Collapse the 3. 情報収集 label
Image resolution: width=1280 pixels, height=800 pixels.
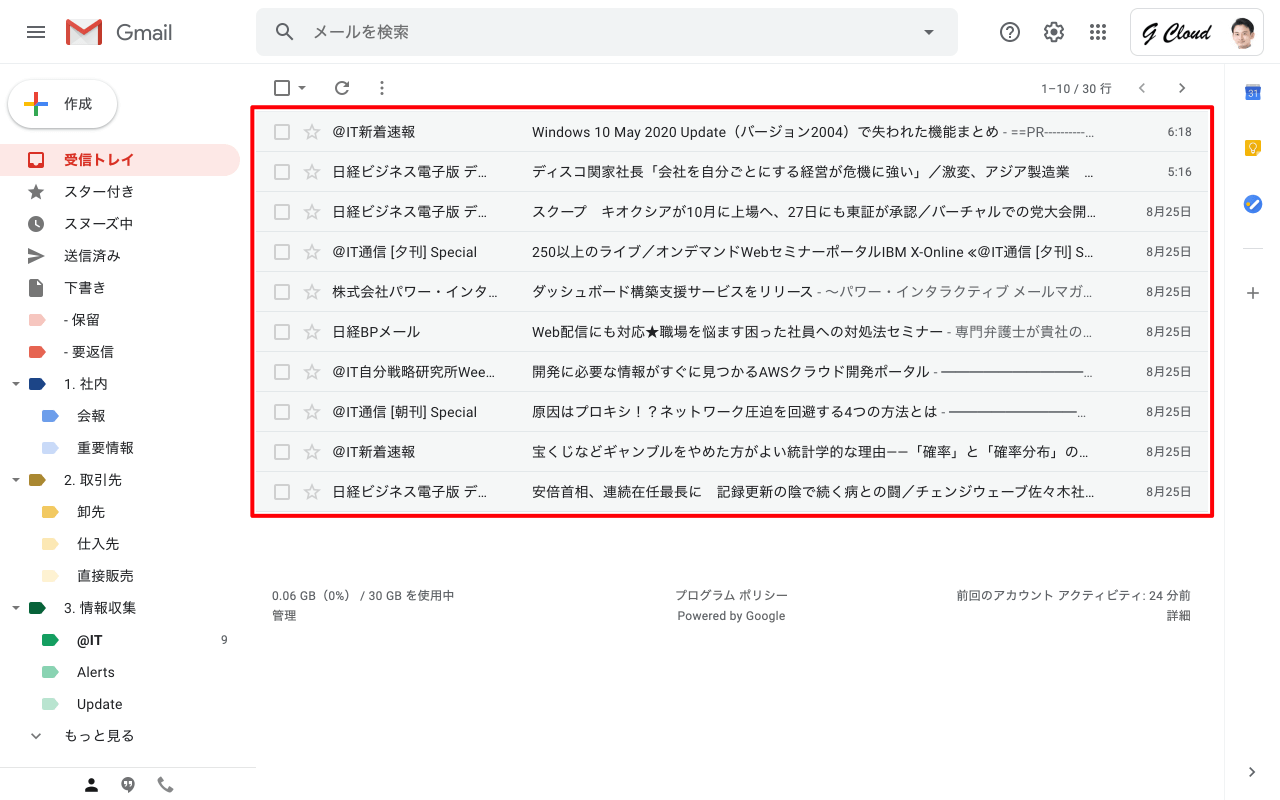click(15, 608)
